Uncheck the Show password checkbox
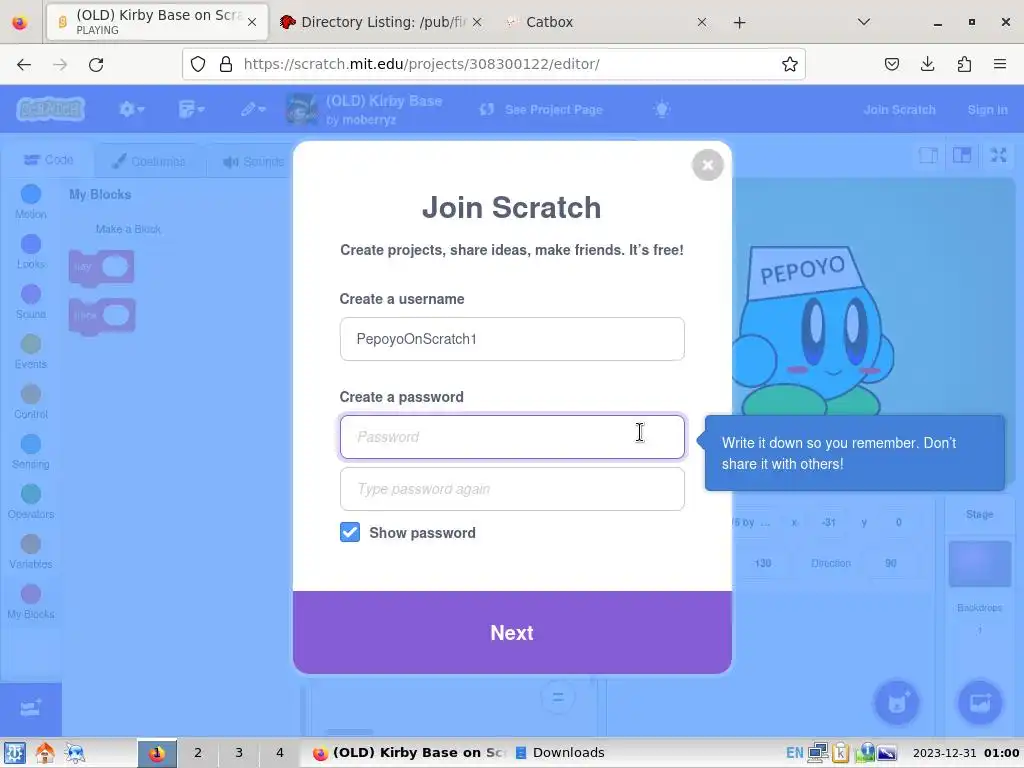This screenshot has height=768, width=1024. pos(350,532)
